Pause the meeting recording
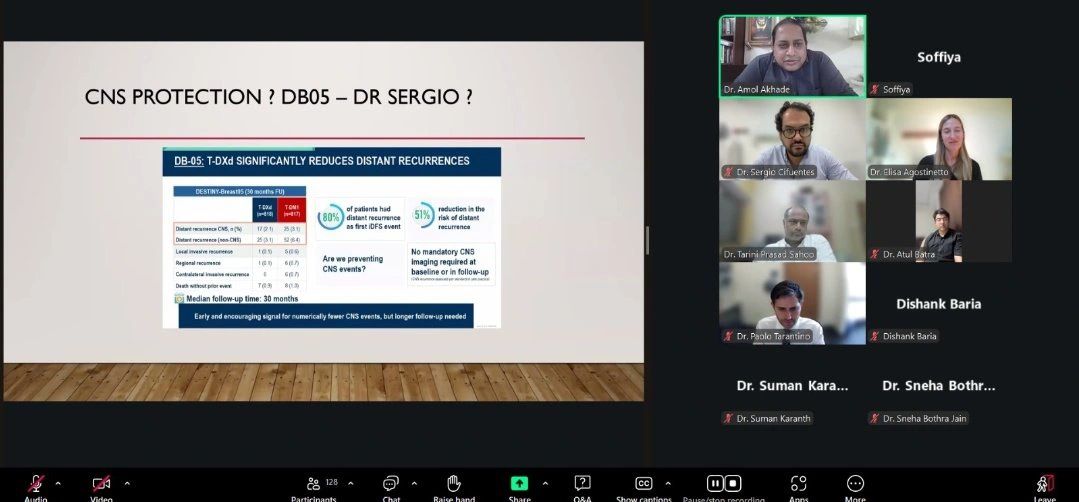The height and width of the screenshot is (502, 1079). click(x=716, y=483)
